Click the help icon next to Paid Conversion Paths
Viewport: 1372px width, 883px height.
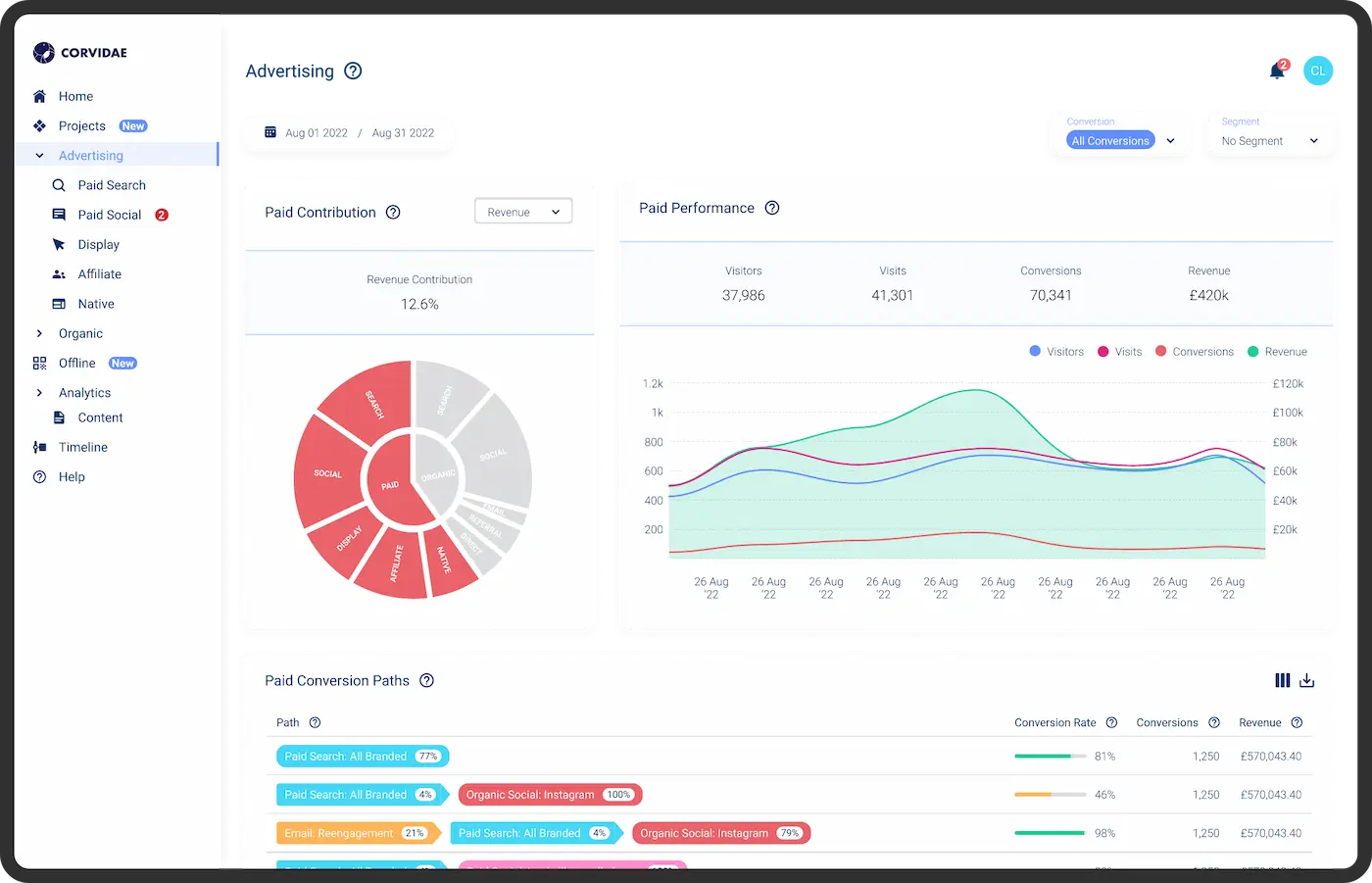[x=427, y=681]
